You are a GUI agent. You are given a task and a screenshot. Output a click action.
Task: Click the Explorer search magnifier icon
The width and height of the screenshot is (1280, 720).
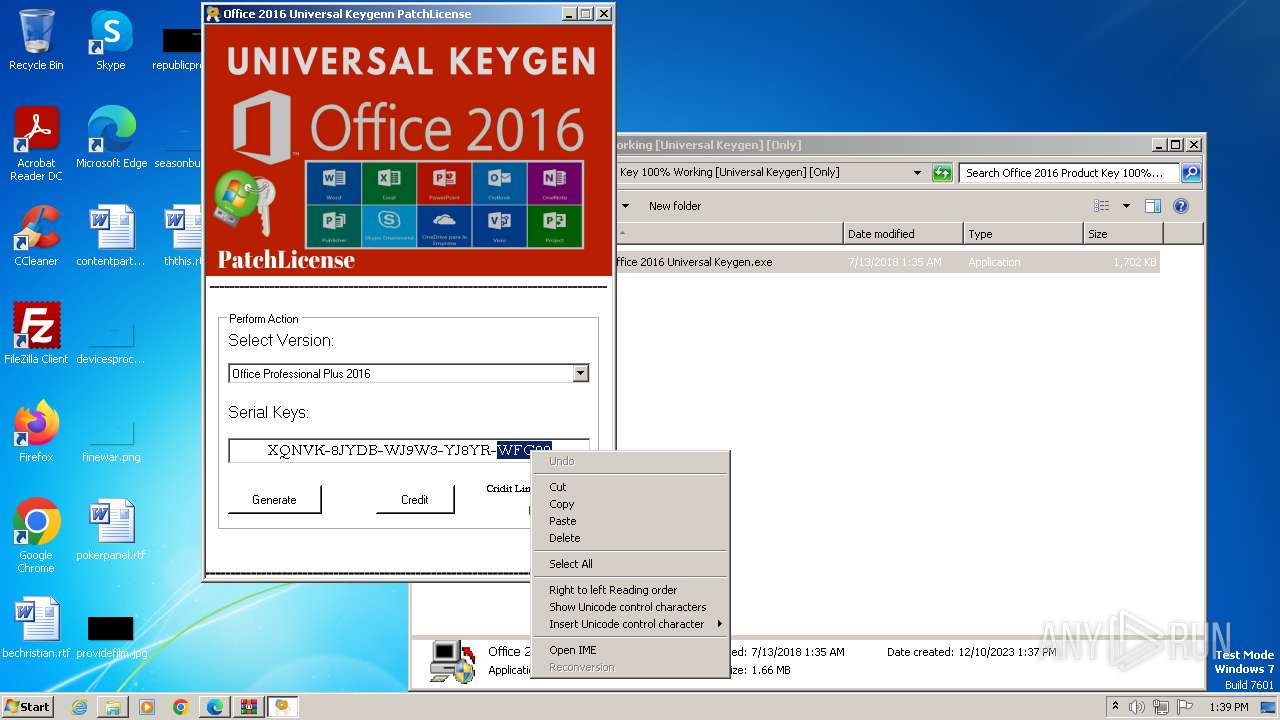(x=1191, y=173)
